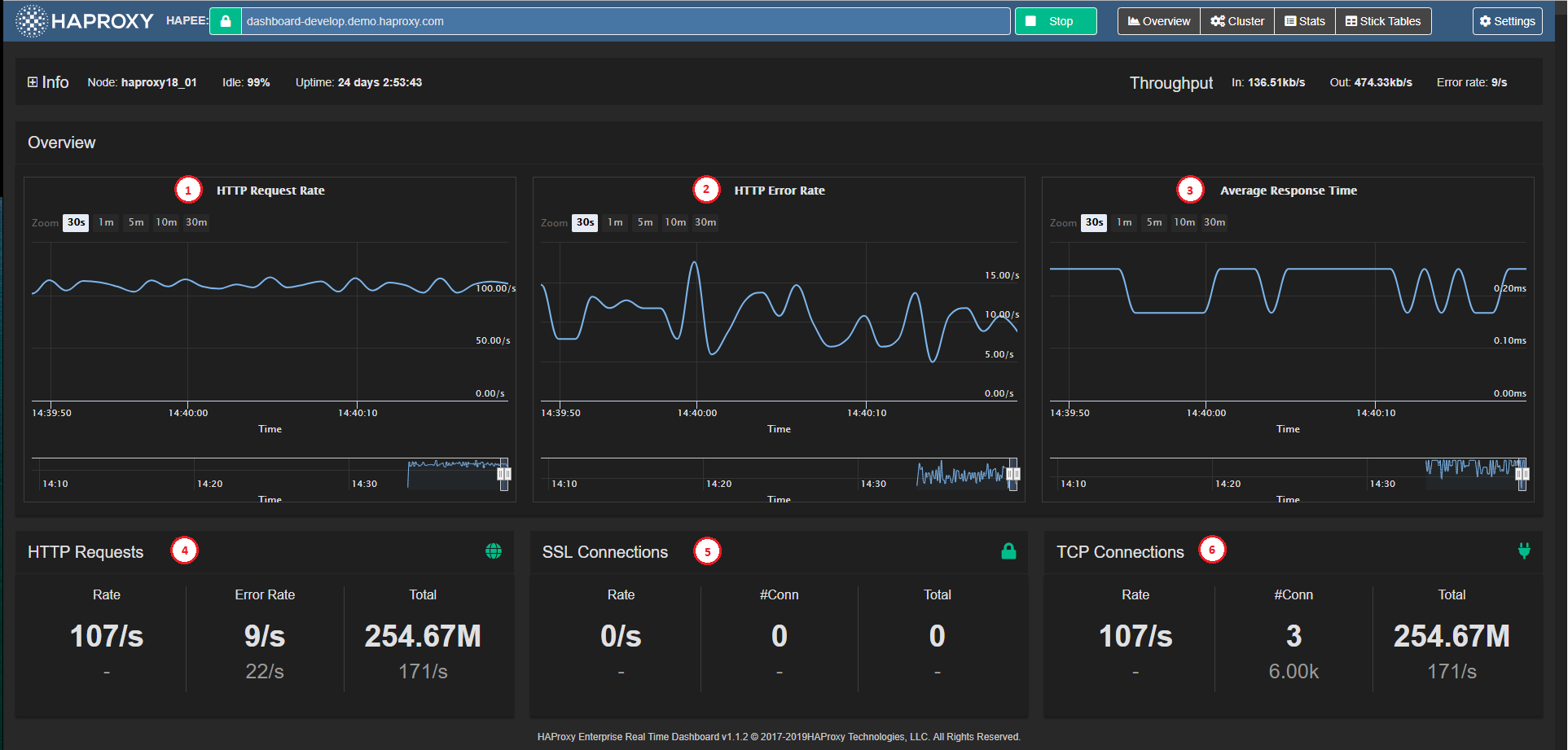Image resolution: width=1568 pixels, height=750 pixels.
Task: Click the plug icon in TCP Connections
Action: (x=1524, y=551)
